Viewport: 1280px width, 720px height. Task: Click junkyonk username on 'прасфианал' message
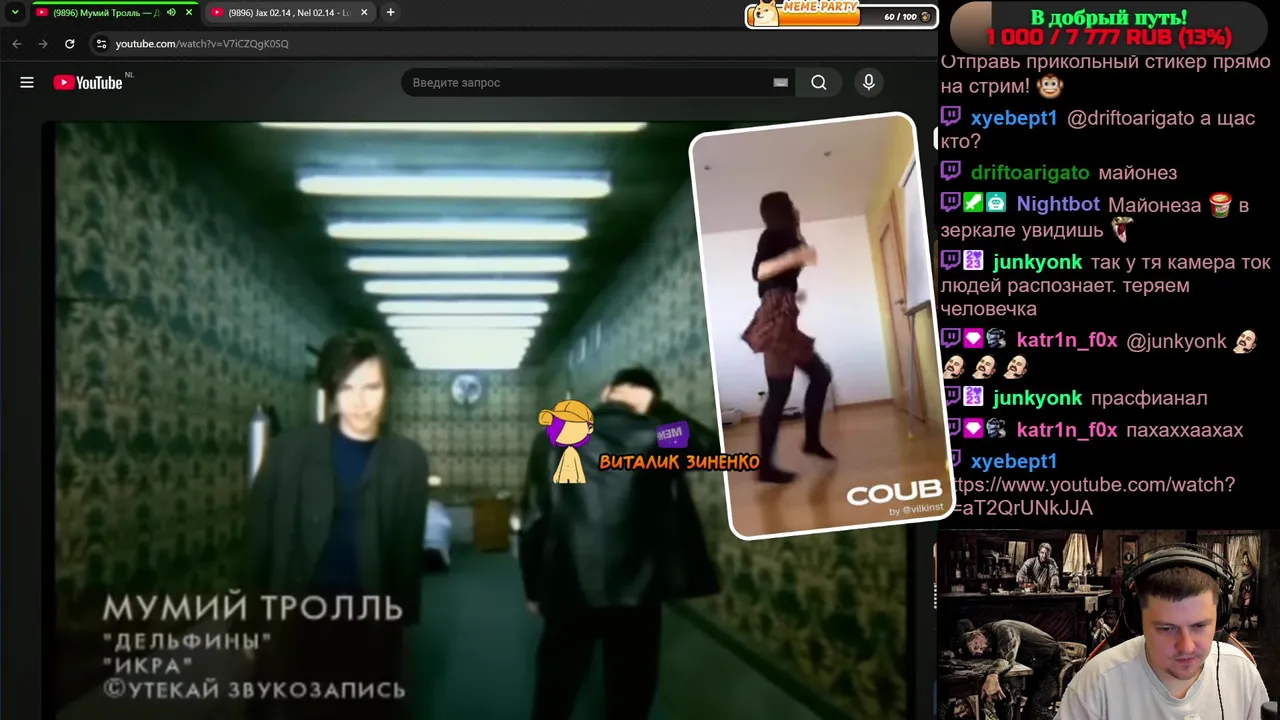(1037, 398)
